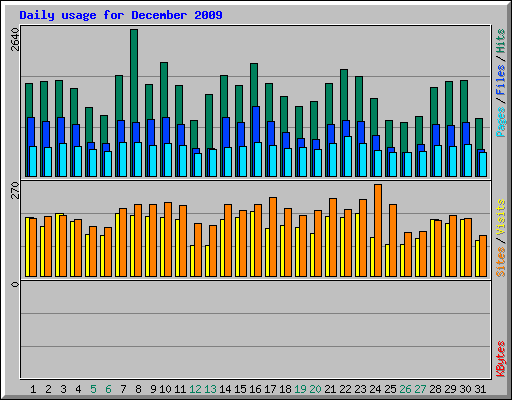This screenshot has width=512, height=400.
Task: Select day 3 on the date axis
Action: (x=63, y=389)
